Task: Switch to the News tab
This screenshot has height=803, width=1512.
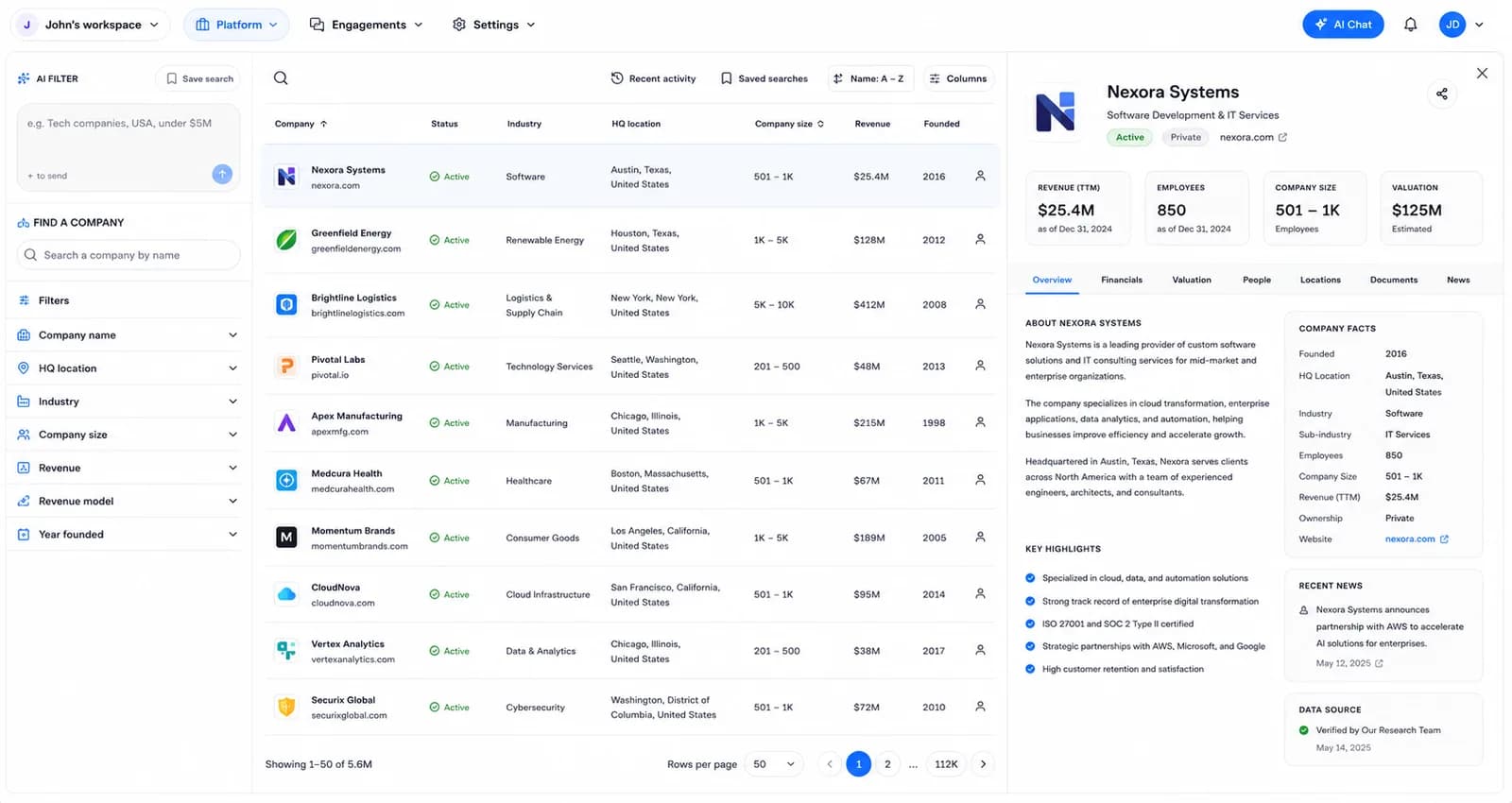Action: (x=1458, y=280)
